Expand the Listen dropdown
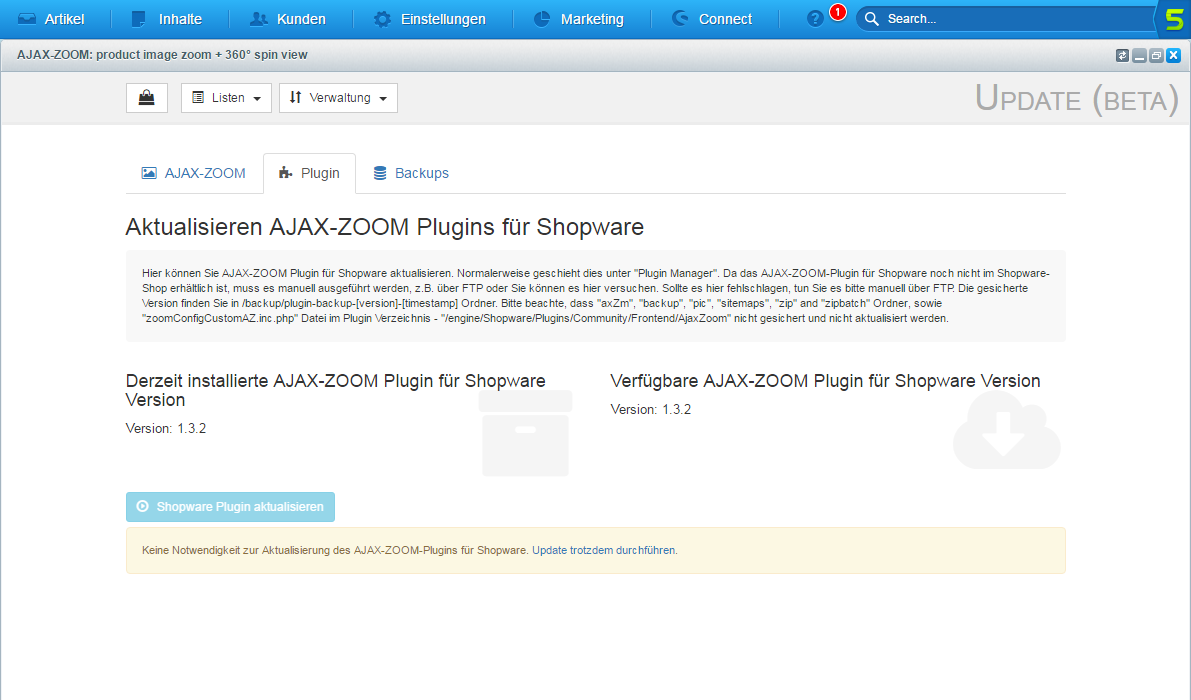 (x=226, y=98)
